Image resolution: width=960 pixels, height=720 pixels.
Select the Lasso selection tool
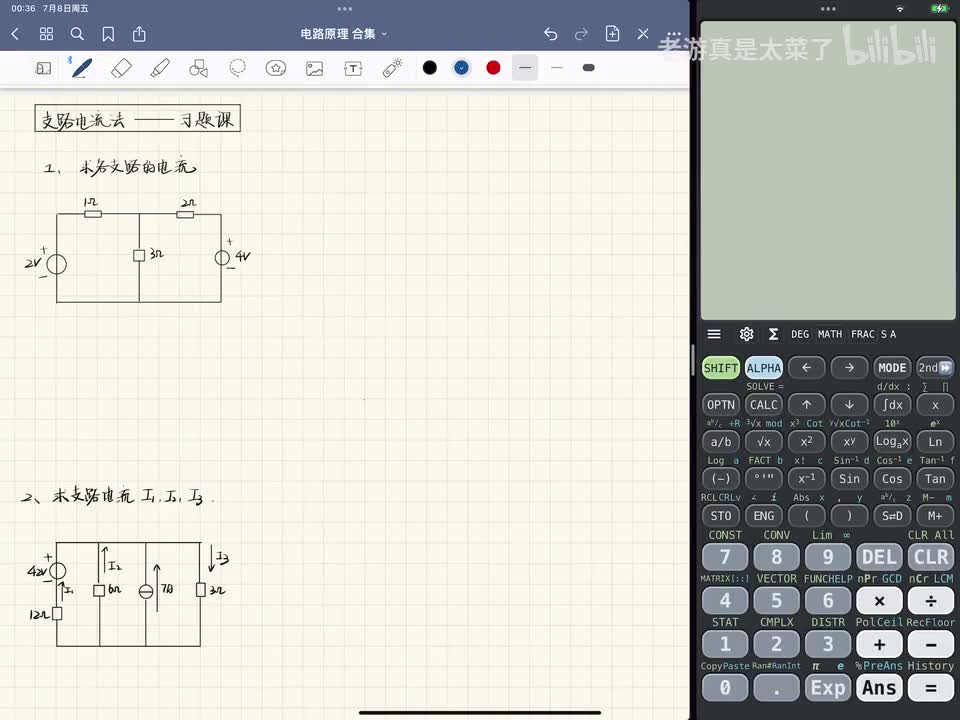point(238,68)
